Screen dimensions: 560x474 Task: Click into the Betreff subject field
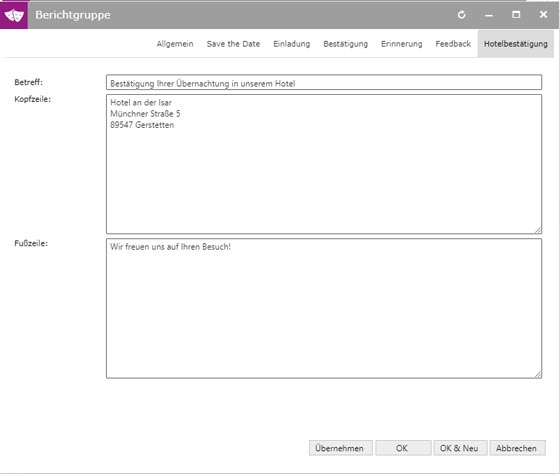324,83
